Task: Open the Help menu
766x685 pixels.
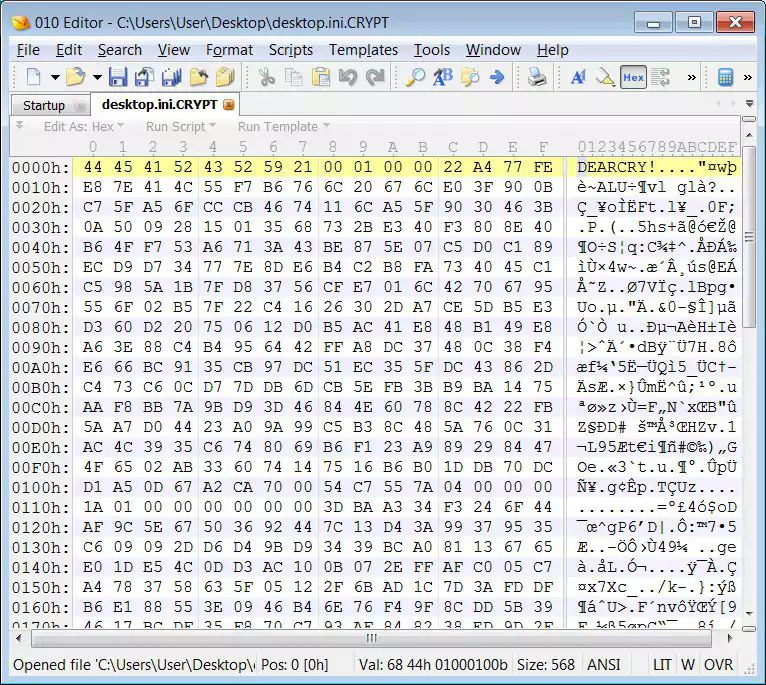Action: (x=553, y=50)
